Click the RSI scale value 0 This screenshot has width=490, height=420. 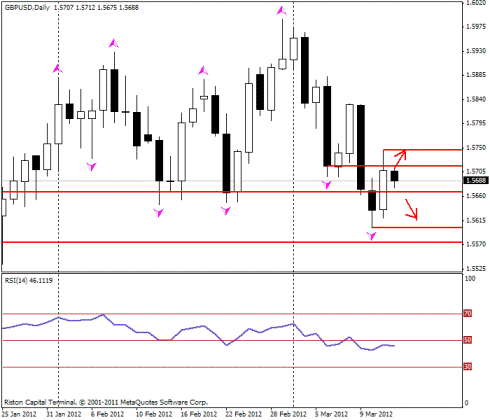pyautogui.click(x=466, y=403)
